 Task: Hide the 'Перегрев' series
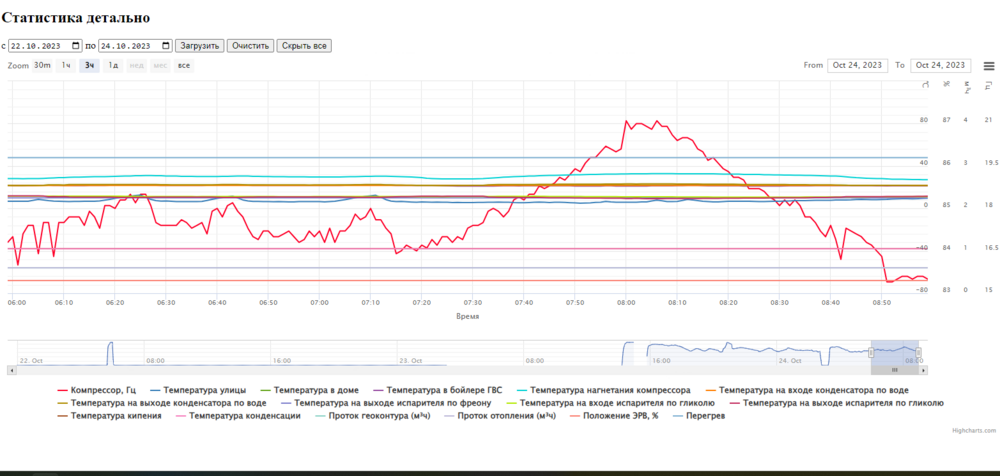coord(703,415)
